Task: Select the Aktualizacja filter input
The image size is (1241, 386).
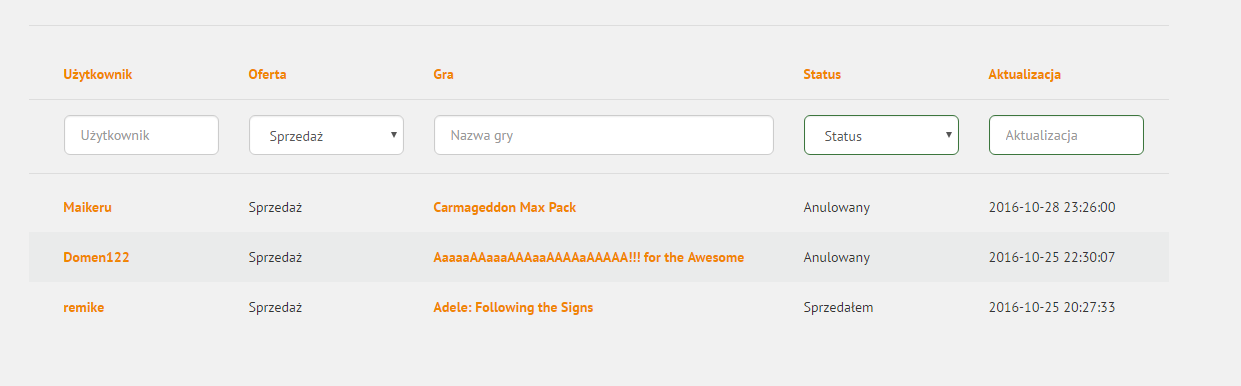Action: pos(1066,135)
